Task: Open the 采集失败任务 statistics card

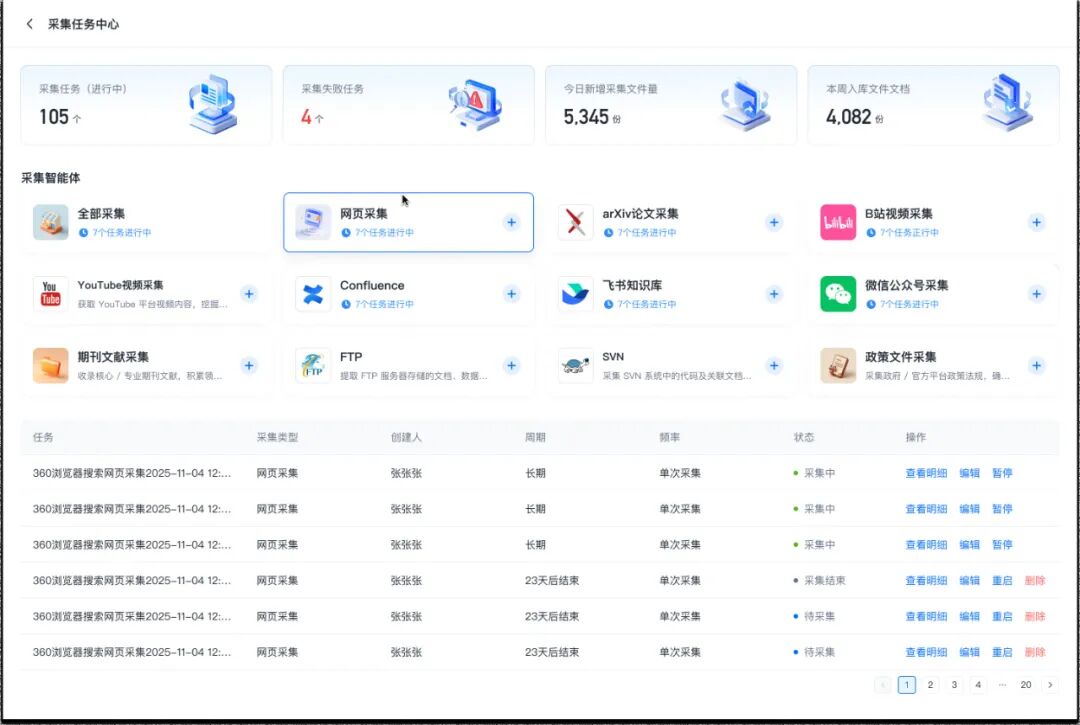Action: click(x=408, y=105)
